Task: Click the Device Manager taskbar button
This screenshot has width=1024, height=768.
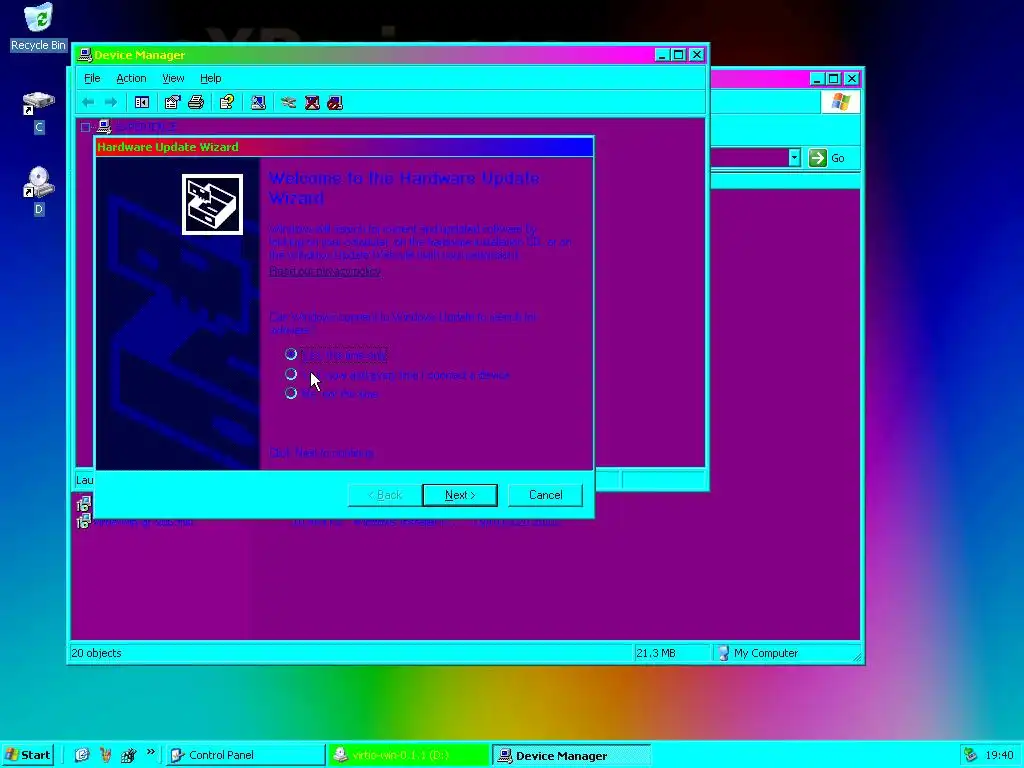Action: [571, 756]
